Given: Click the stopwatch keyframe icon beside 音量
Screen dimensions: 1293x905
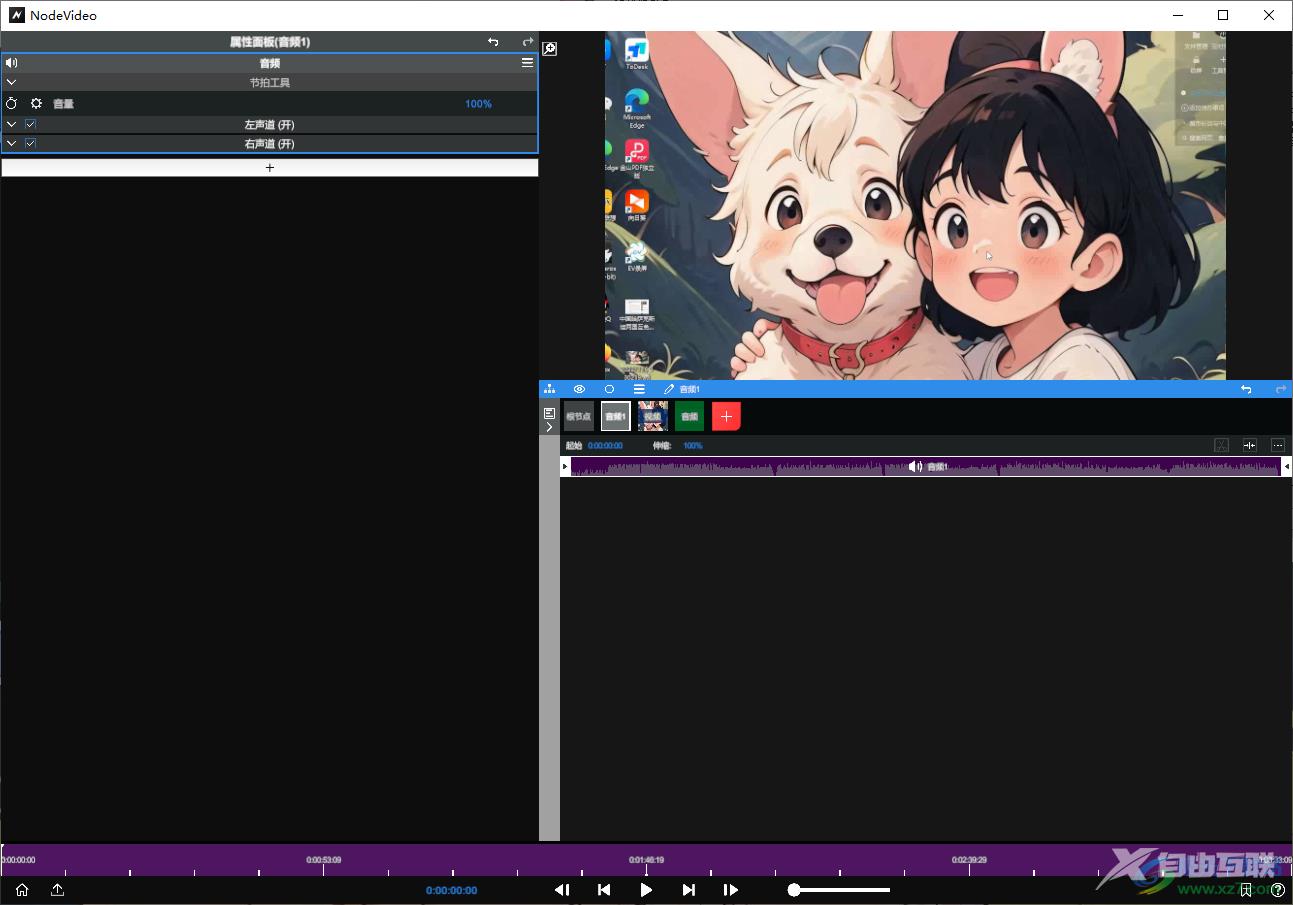Looking at the screenshot, I should 12,103.
